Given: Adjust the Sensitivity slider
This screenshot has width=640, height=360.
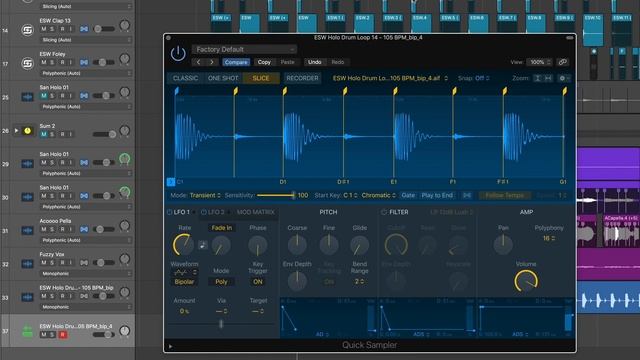Looking at the screenshot, I should (x=276, y=196).
